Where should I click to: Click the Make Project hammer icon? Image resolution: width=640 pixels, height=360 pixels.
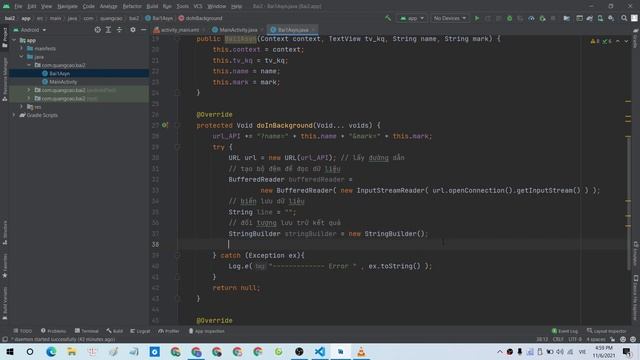point(388,18)
